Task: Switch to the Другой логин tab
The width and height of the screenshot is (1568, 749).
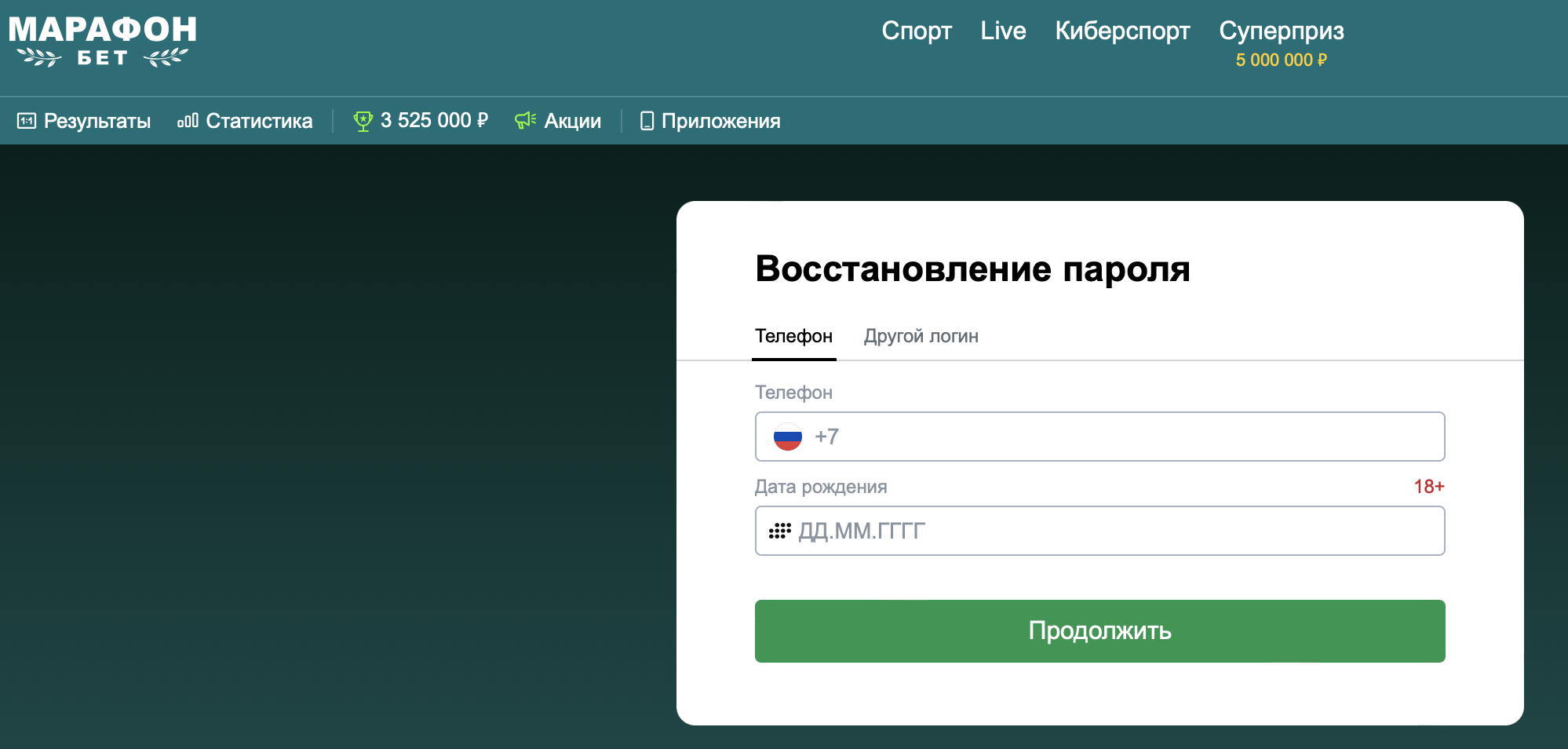Action: point(921,336)
